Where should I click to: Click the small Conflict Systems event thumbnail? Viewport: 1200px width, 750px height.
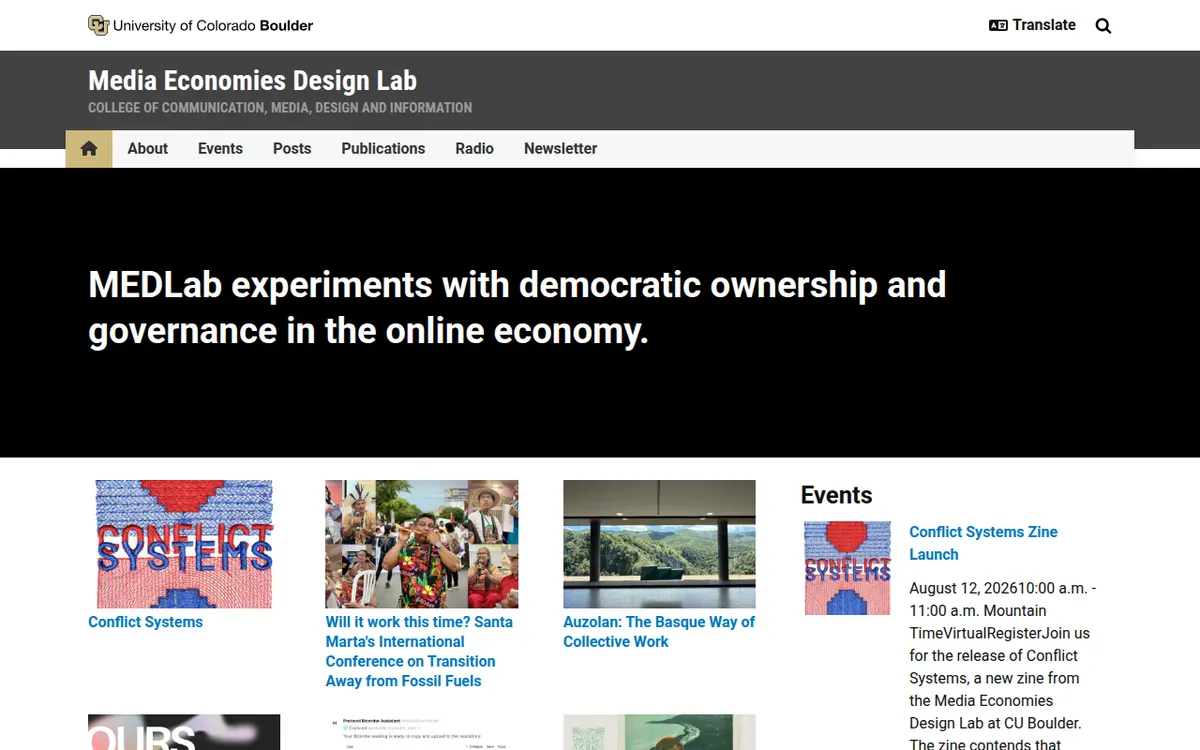(x=848, y=568)
